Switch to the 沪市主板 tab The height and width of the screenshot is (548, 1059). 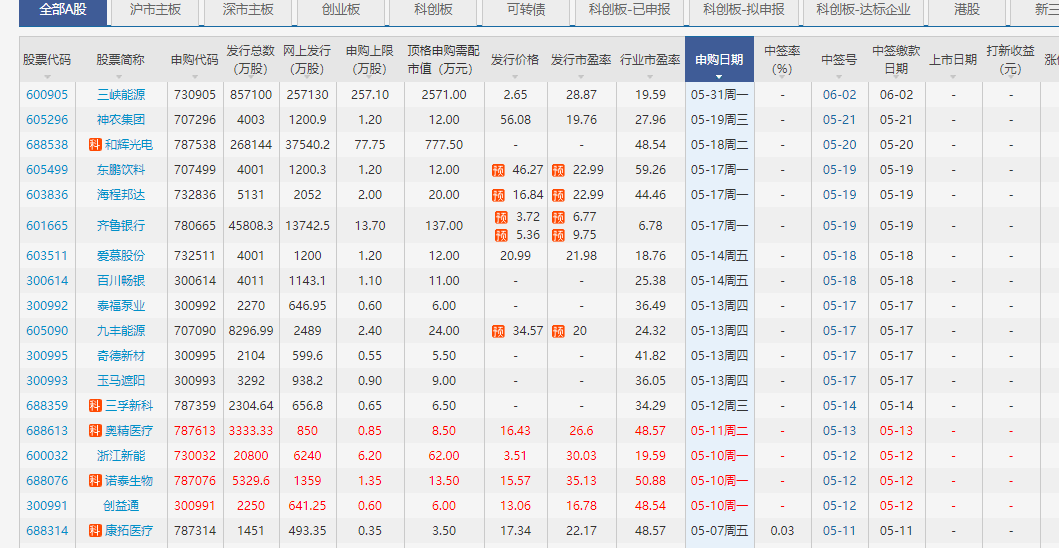(x=155, y=11)
